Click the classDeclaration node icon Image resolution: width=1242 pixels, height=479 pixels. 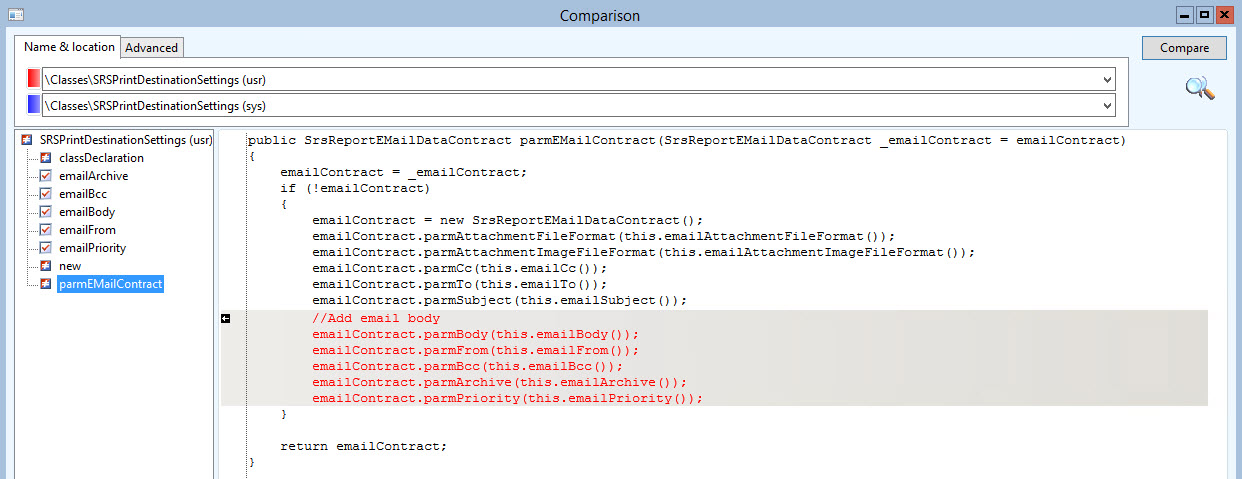(46, 158)
